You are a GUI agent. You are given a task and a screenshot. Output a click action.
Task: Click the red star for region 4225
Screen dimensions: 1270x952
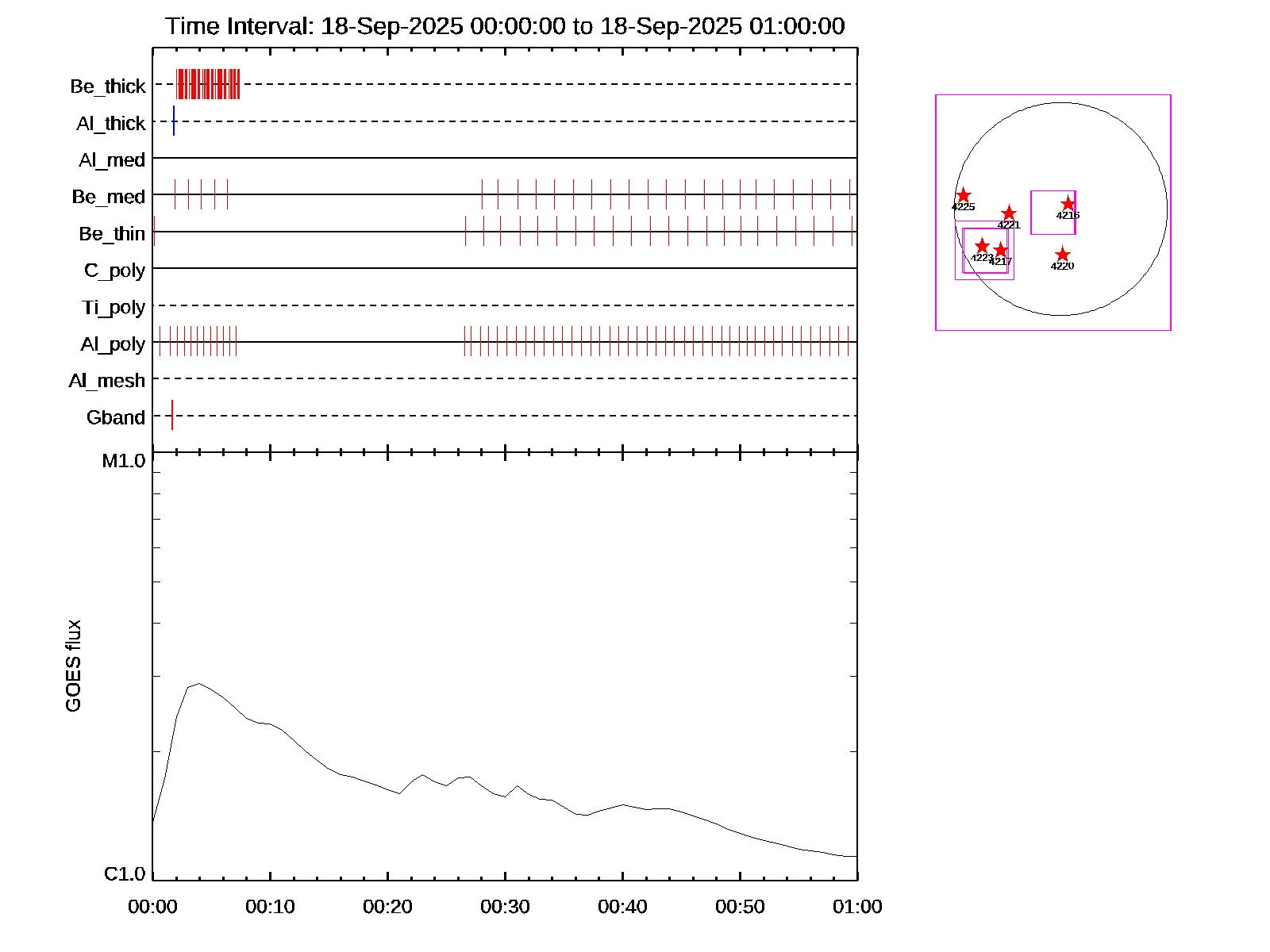(963, 195)
